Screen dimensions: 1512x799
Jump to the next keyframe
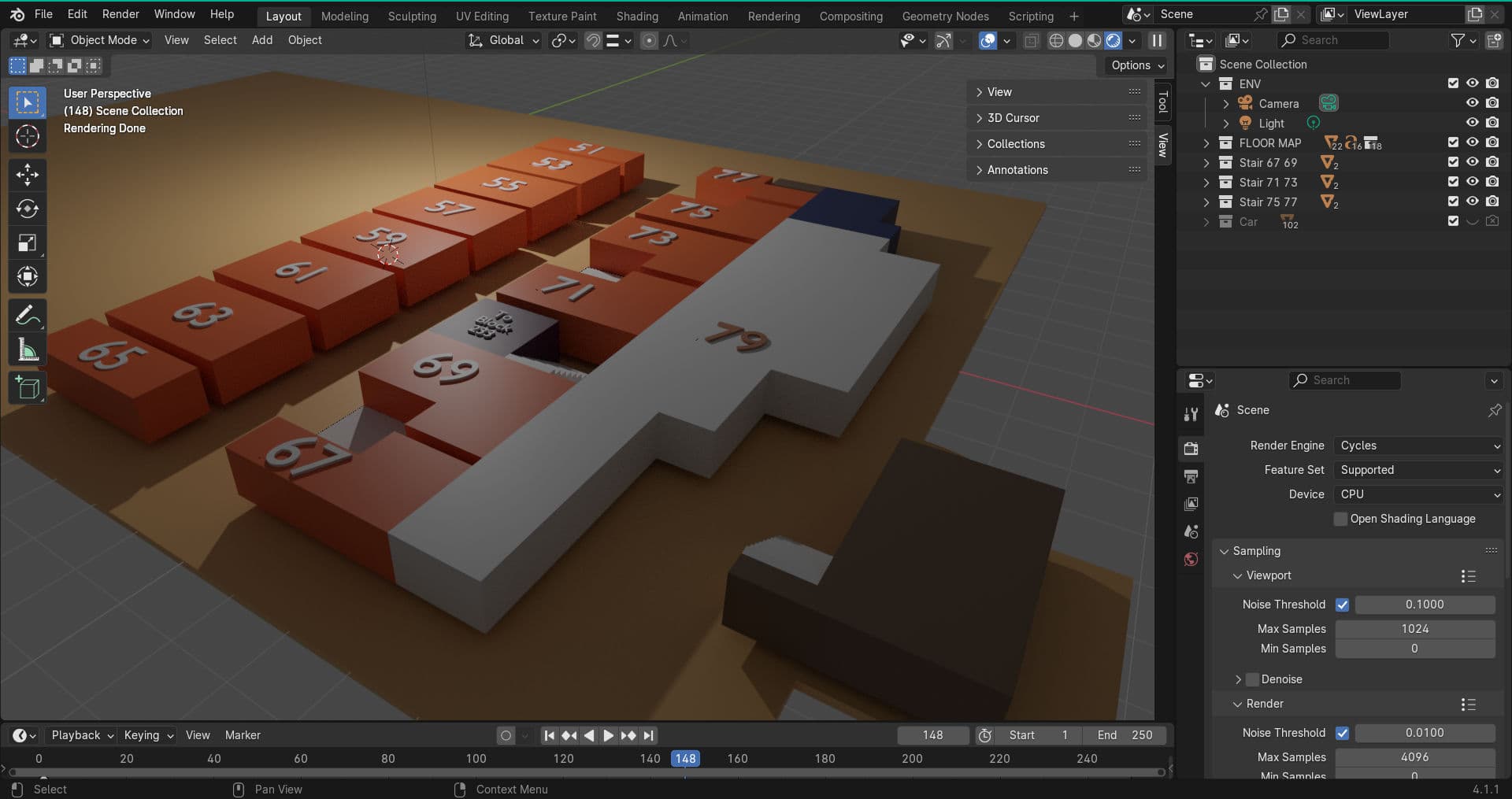[x=628, y=735]
